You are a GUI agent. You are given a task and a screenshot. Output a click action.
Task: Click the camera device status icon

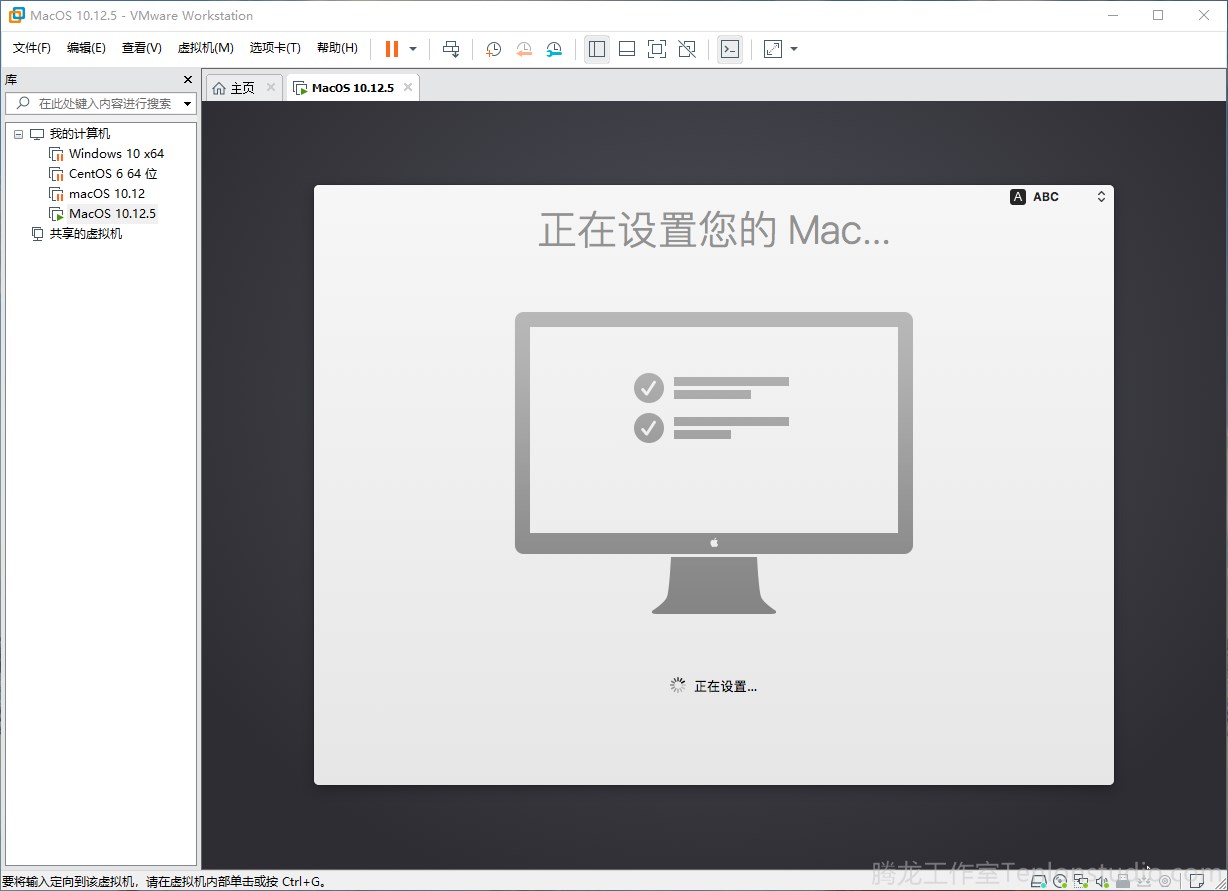coord(1165,881)
